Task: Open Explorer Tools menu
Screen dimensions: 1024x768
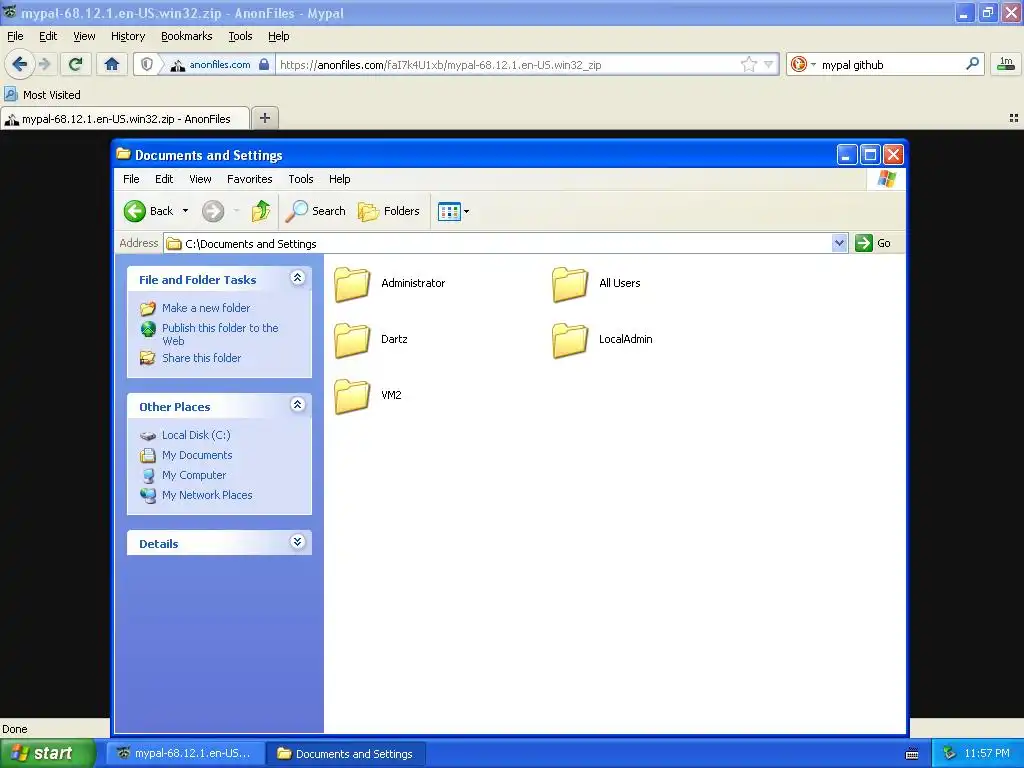Action: 301,179
